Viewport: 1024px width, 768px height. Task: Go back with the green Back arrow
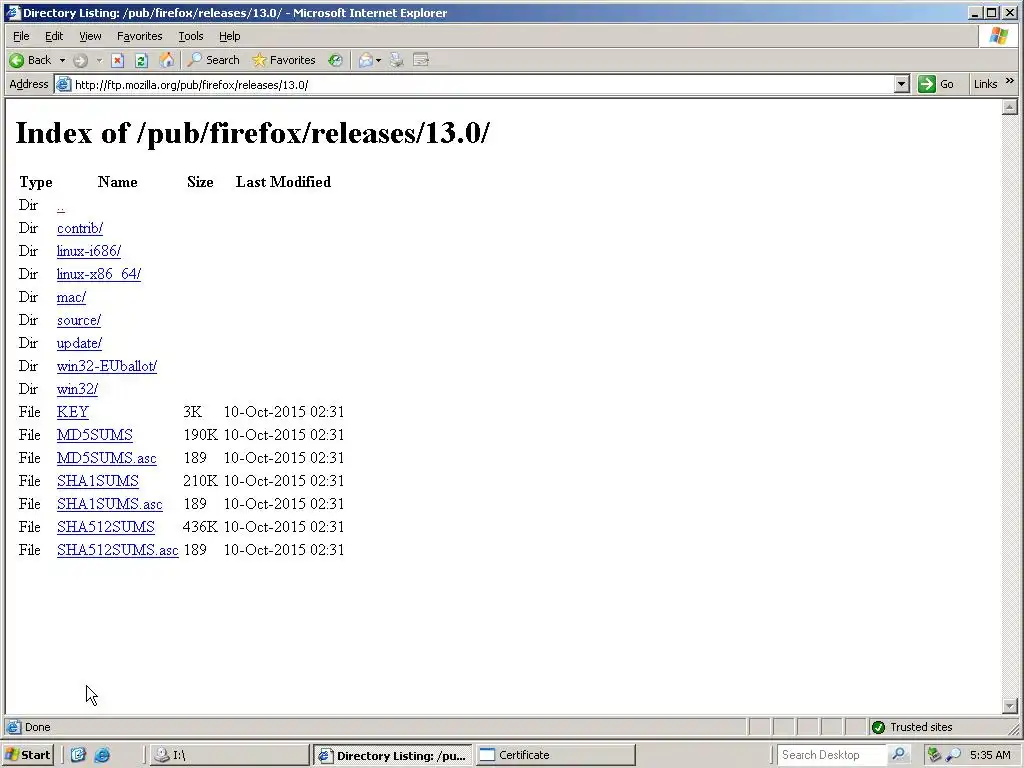tap(30, 60)
